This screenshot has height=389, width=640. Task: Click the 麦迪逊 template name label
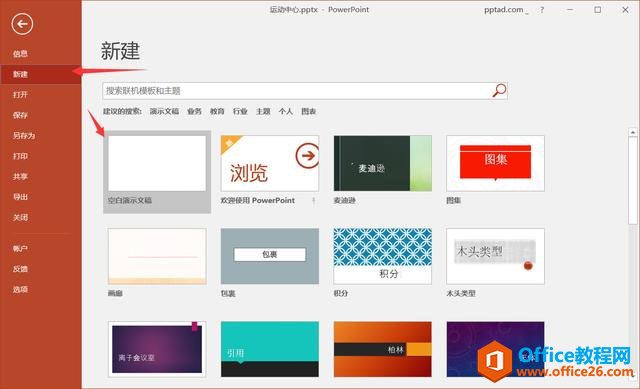pos(344,200)
